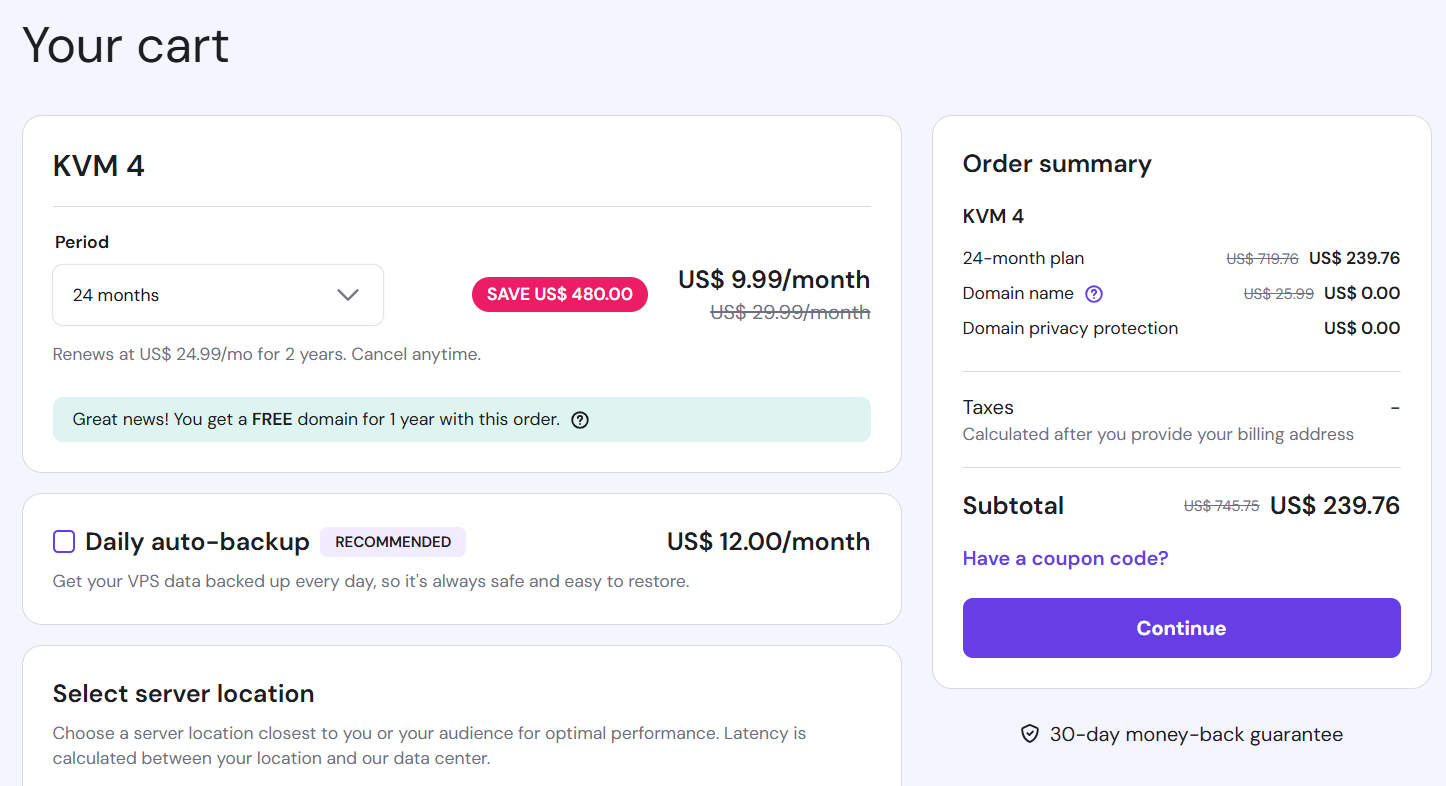Click the Subtotal US$ 239.76 amount
This screenshot has width=1446, height=786.
1334,506
